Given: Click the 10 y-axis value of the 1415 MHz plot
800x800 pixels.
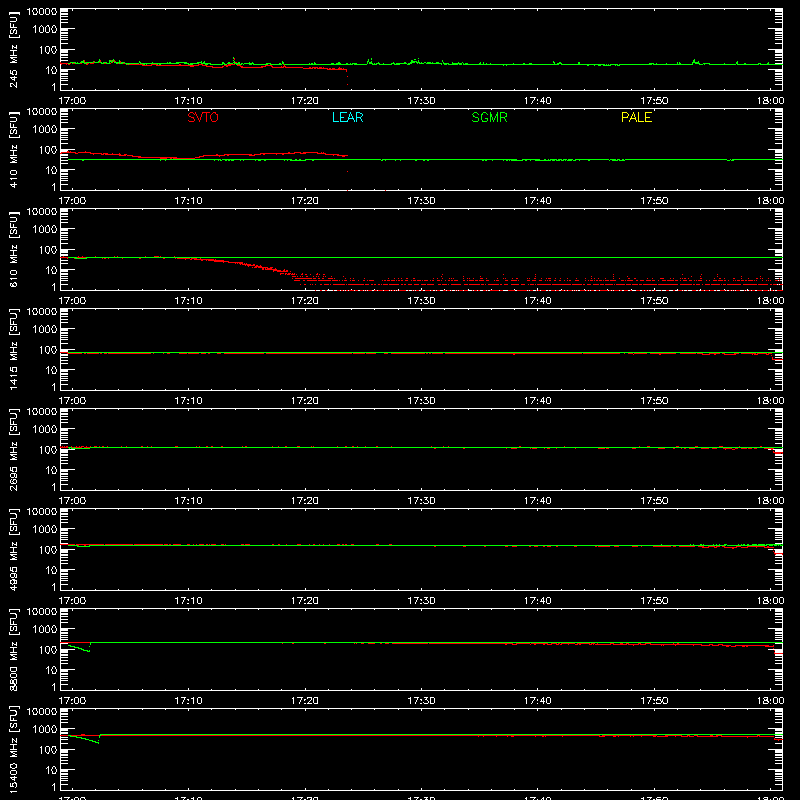Looking at the screenshot, I should pos(51,370).
